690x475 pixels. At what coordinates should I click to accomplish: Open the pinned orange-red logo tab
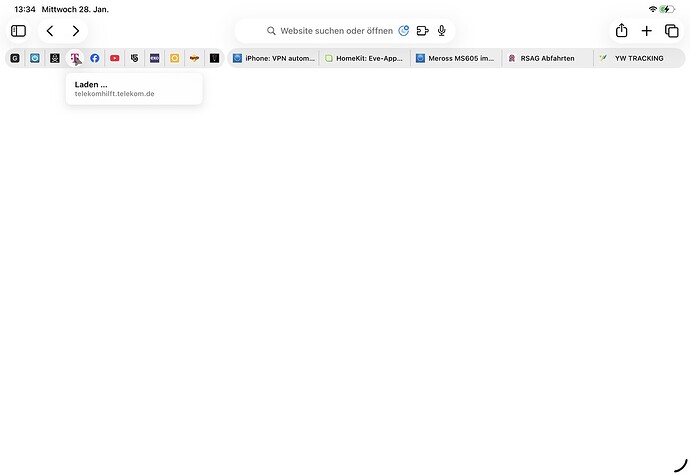click(x=195, y=58)
